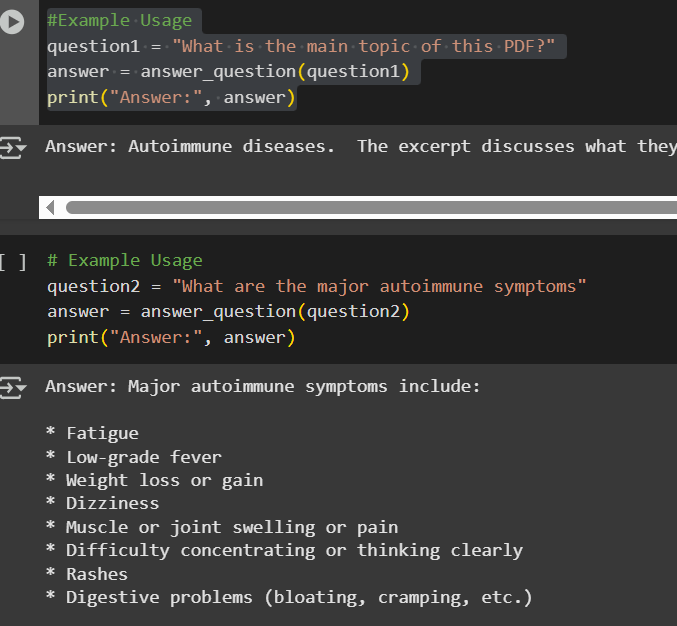Click the print line in the second cell

(171, 337)
